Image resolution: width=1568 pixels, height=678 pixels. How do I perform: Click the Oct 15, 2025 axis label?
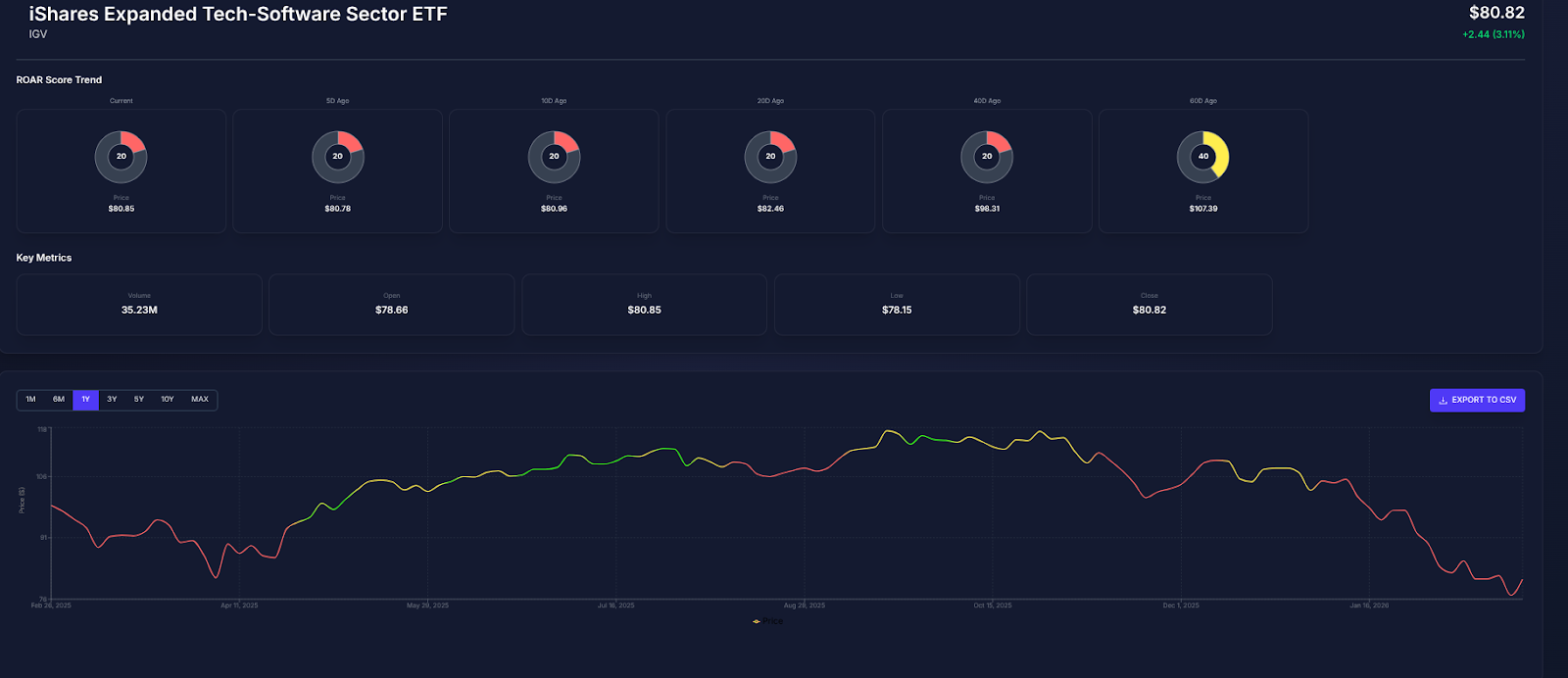coord(993,605)
